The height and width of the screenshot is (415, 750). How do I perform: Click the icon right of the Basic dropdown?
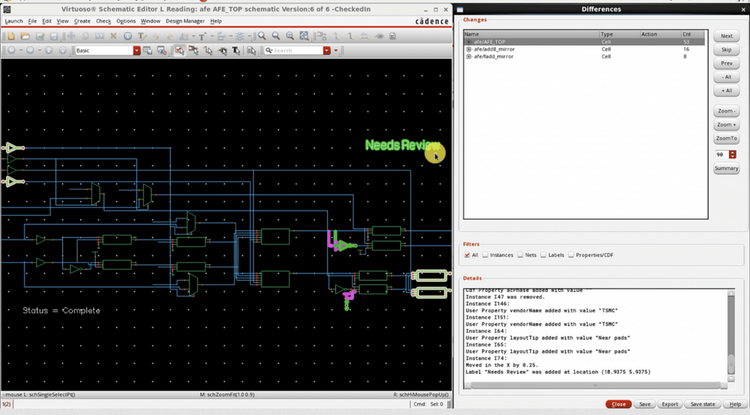point(149,50)
